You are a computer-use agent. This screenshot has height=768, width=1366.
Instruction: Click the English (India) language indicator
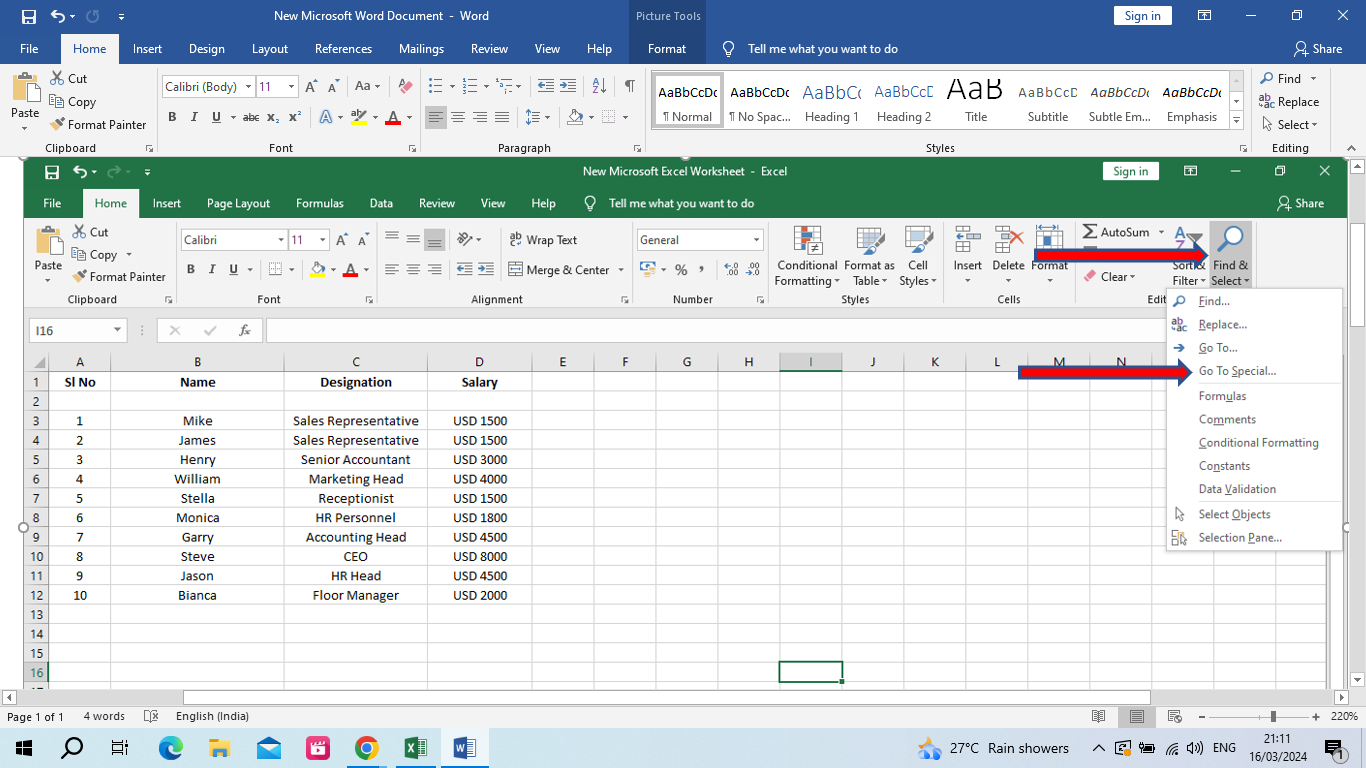[212, 717]
